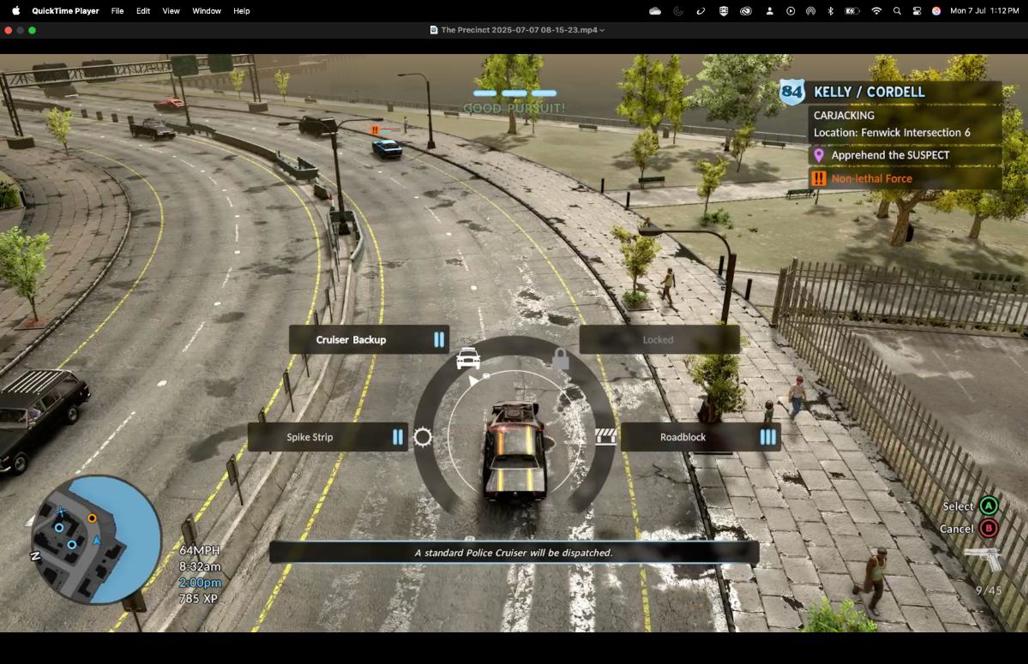Click "A standard Police Cruiser will be dispatched." text

pyautogui.click(x=514, y=553)
